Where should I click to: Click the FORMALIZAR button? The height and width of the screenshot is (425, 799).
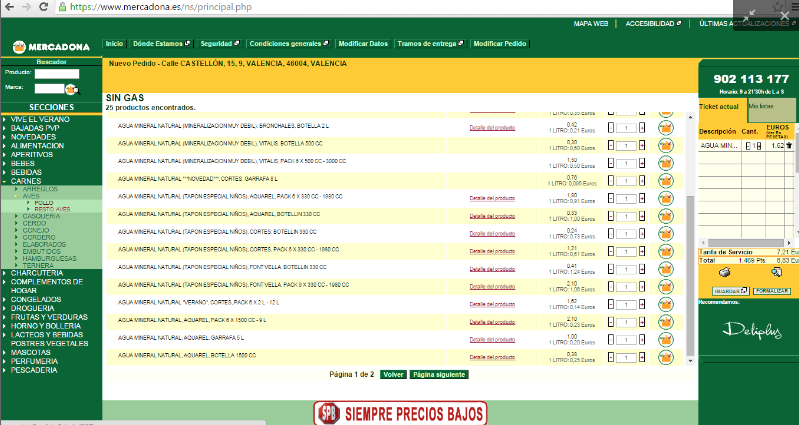coord(771,291)
